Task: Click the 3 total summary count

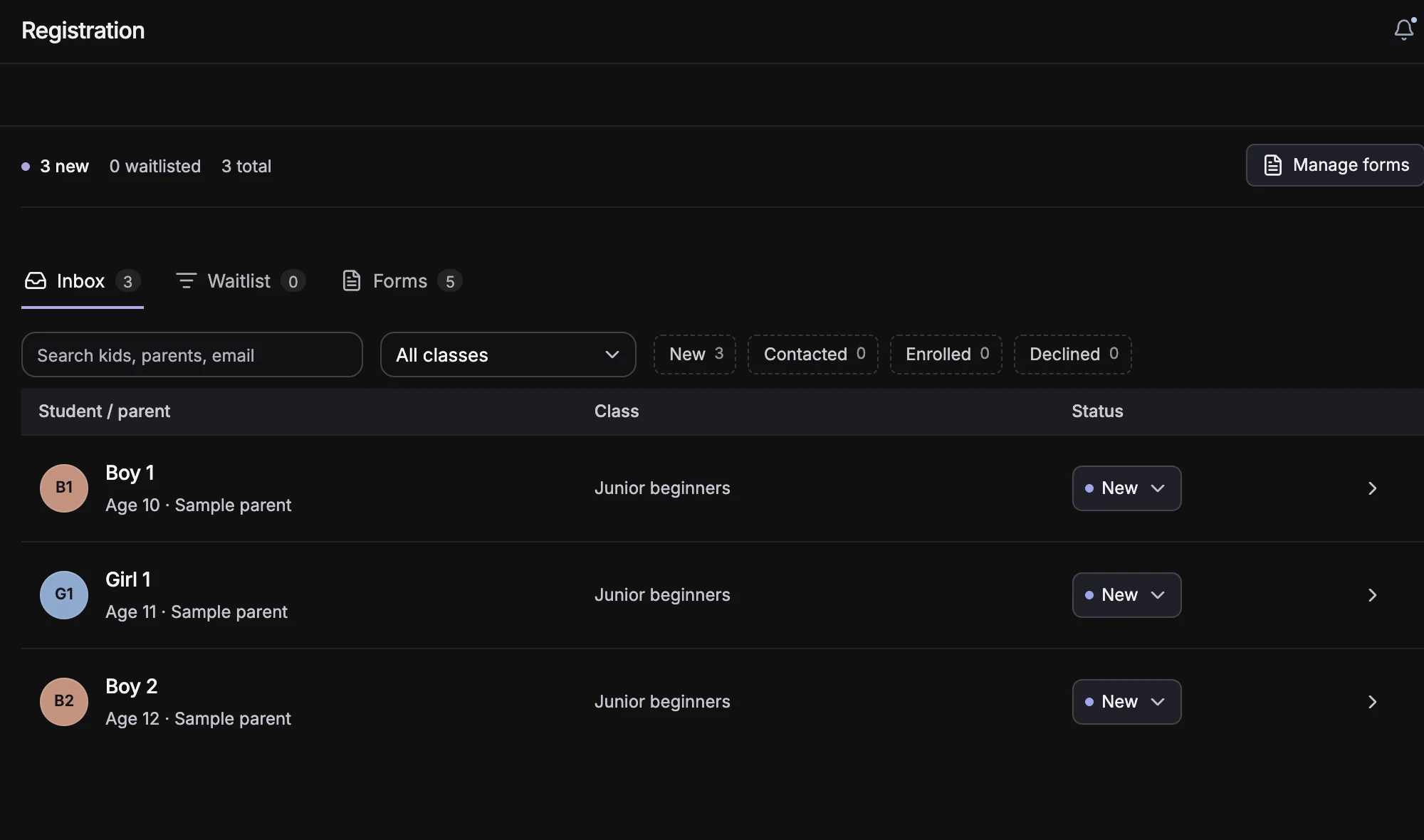Action: (x=246, y=167)
